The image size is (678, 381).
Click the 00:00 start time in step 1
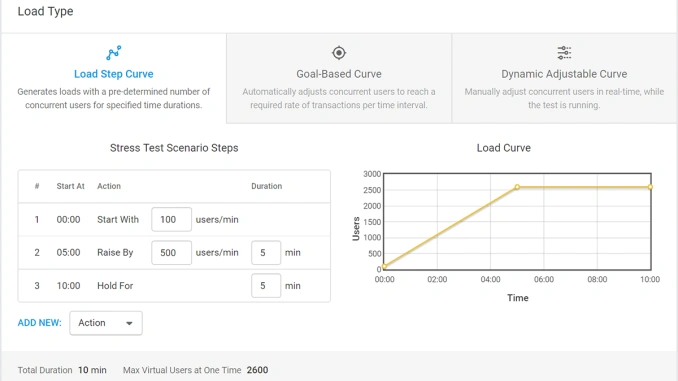click(x=68, y=220)
